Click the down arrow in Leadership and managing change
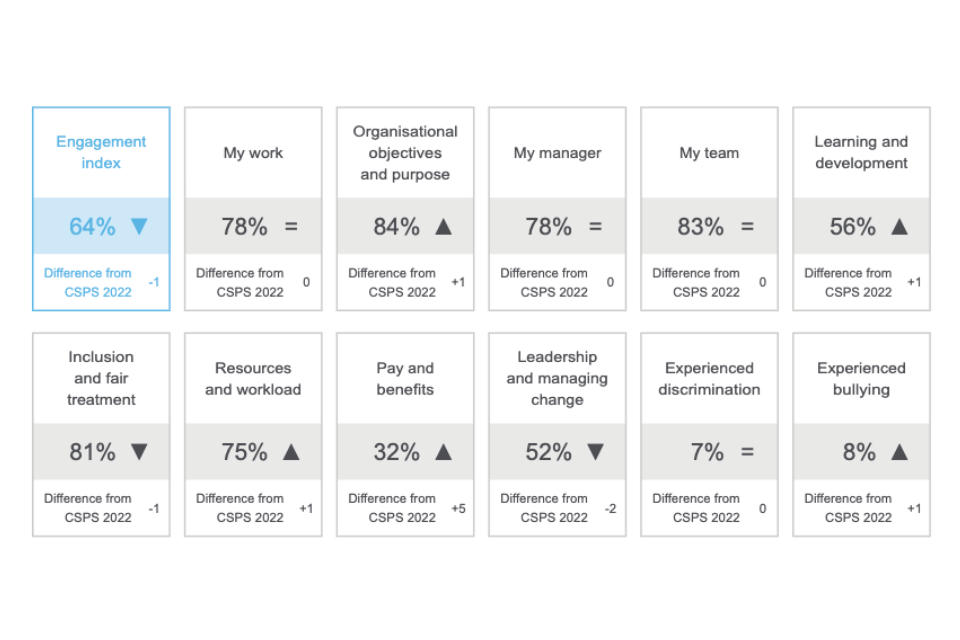This screenshot has width=960, height=640. click(595, 452)
